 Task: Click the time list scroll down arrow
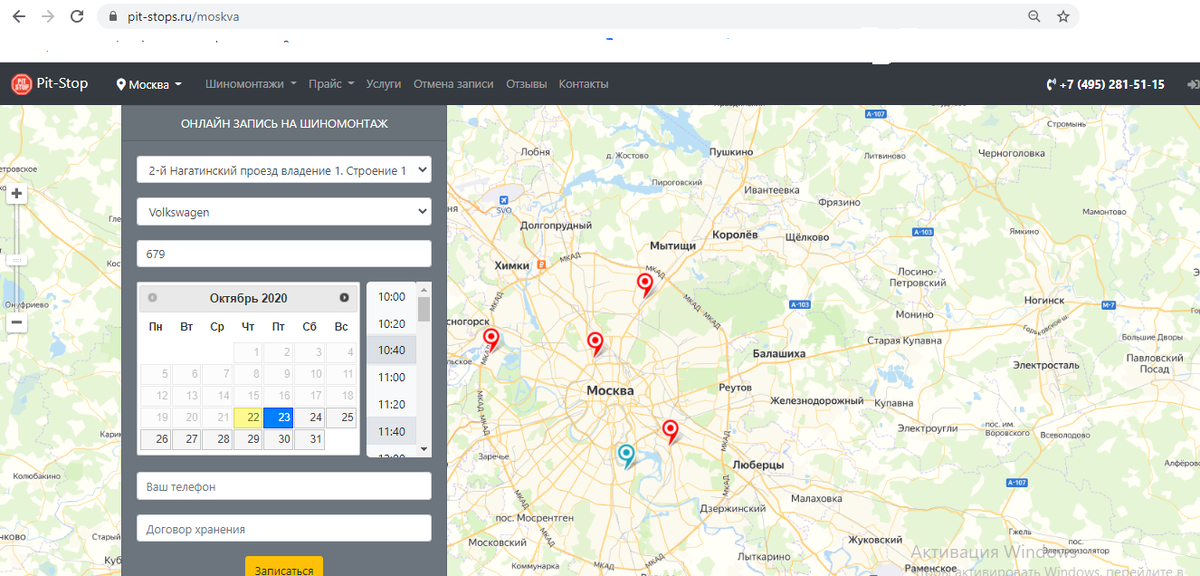(424, 449)
